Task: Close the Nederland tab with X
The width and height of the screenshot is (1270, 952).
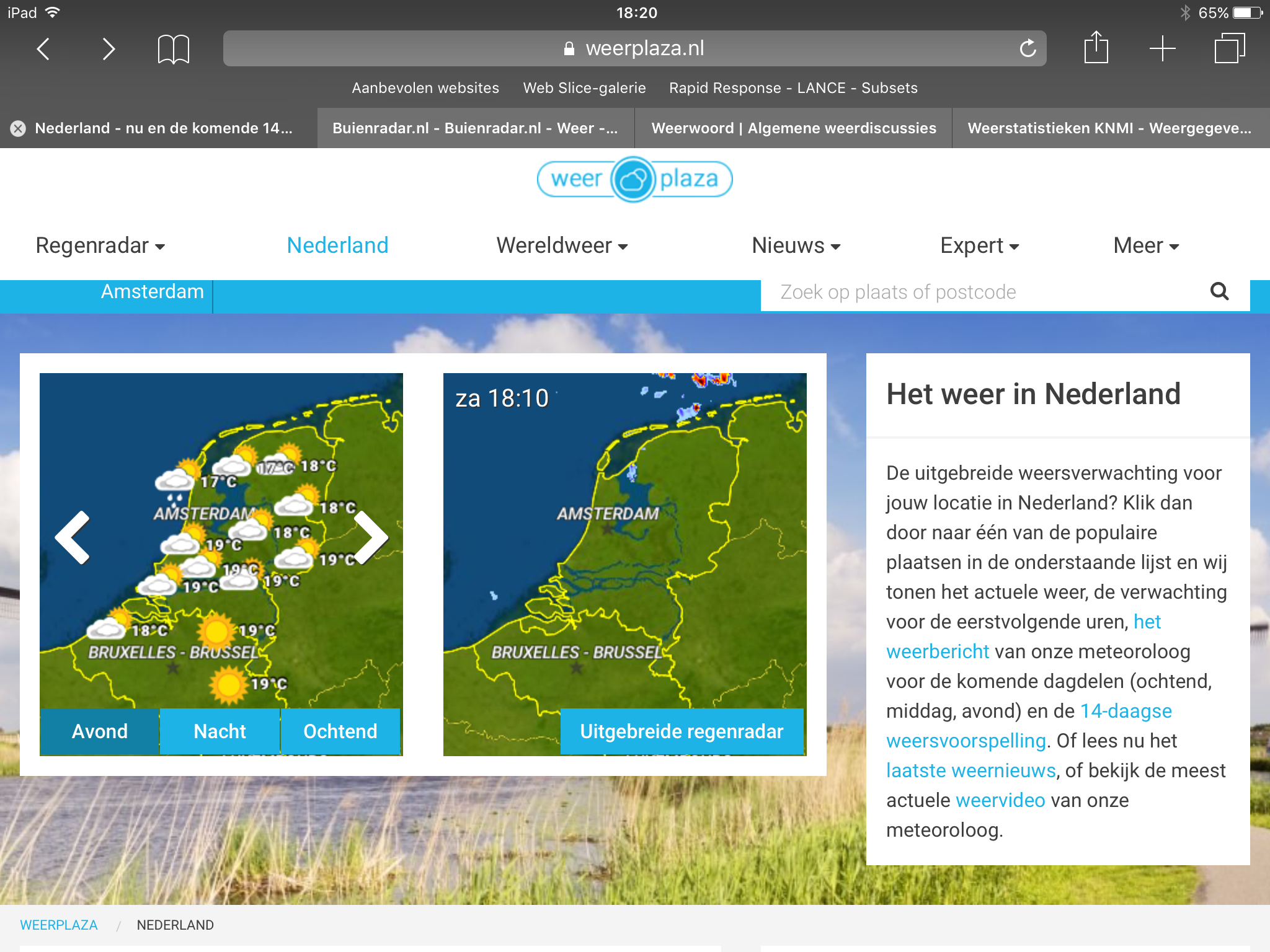Action: click(x=18, y=128)
